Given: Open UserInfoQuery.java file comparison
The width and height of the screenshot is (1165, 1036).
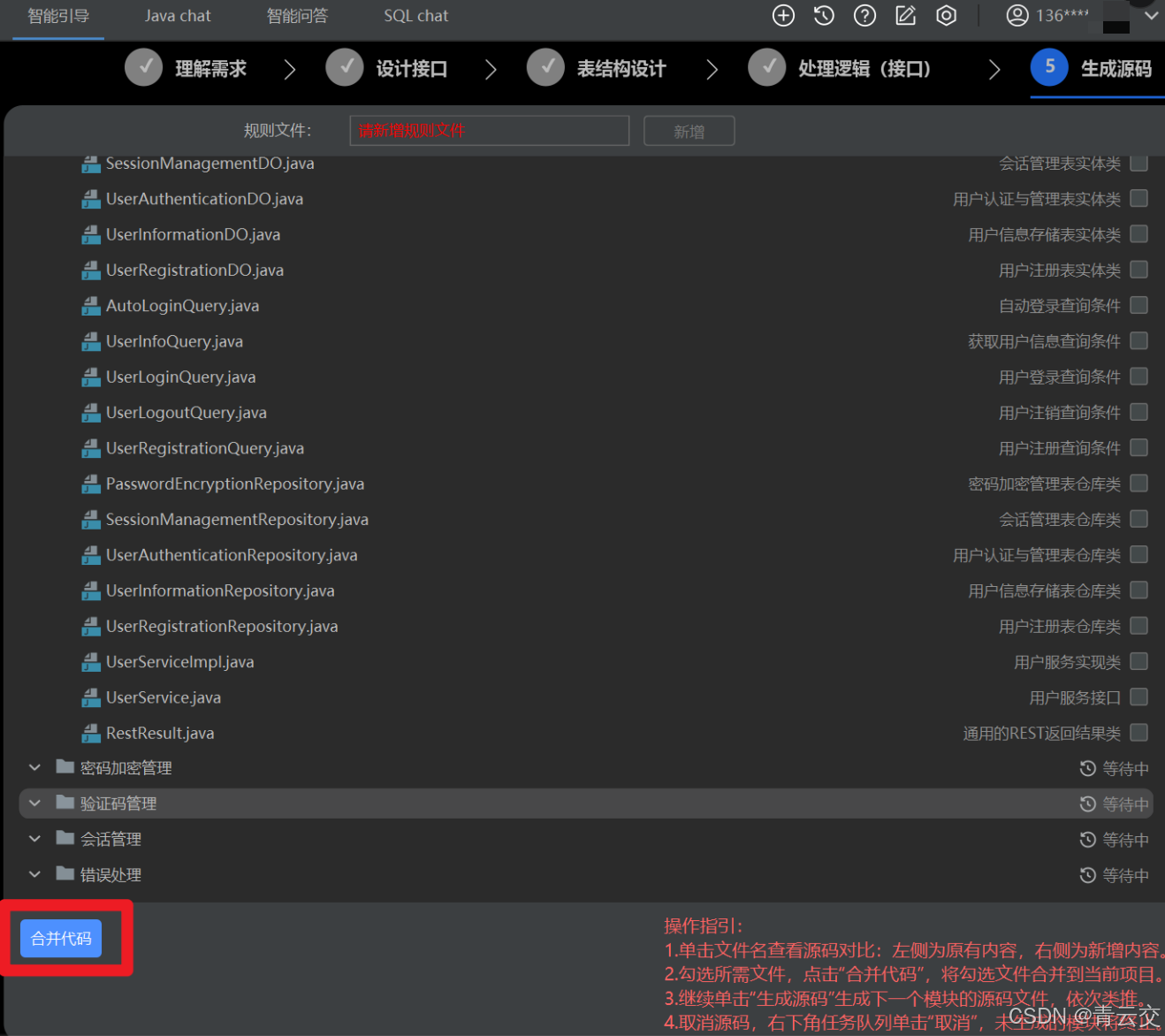Looking at the screenshot, I should tap(174, 341).
